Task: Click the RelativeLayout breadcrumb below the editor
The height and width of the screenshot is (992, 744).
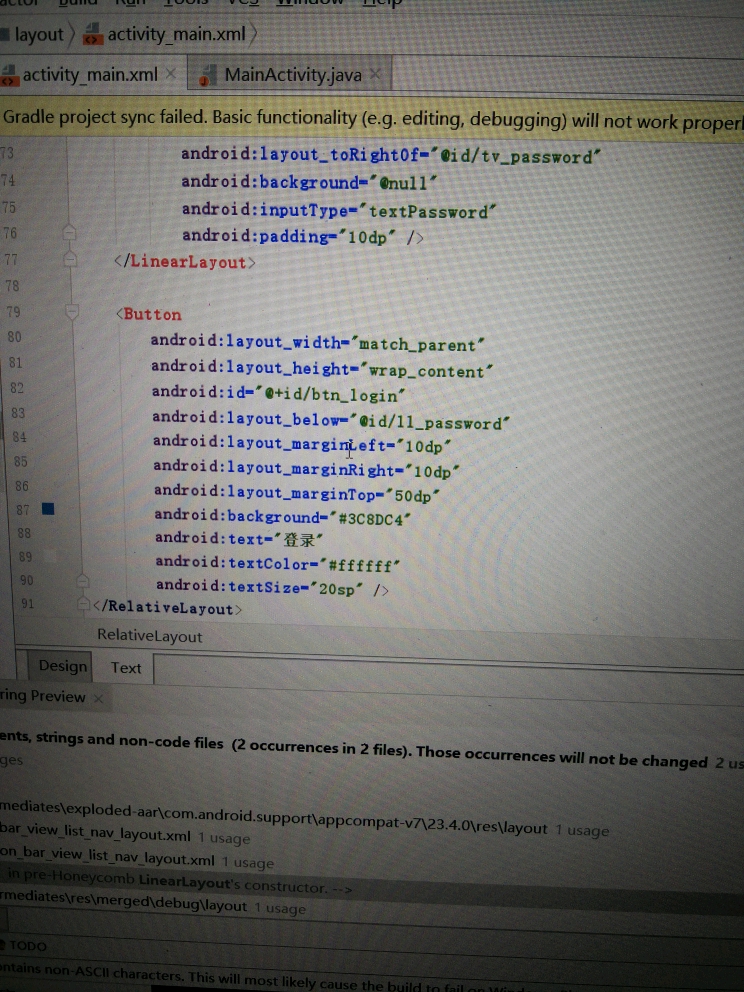Action: point(149,636)
